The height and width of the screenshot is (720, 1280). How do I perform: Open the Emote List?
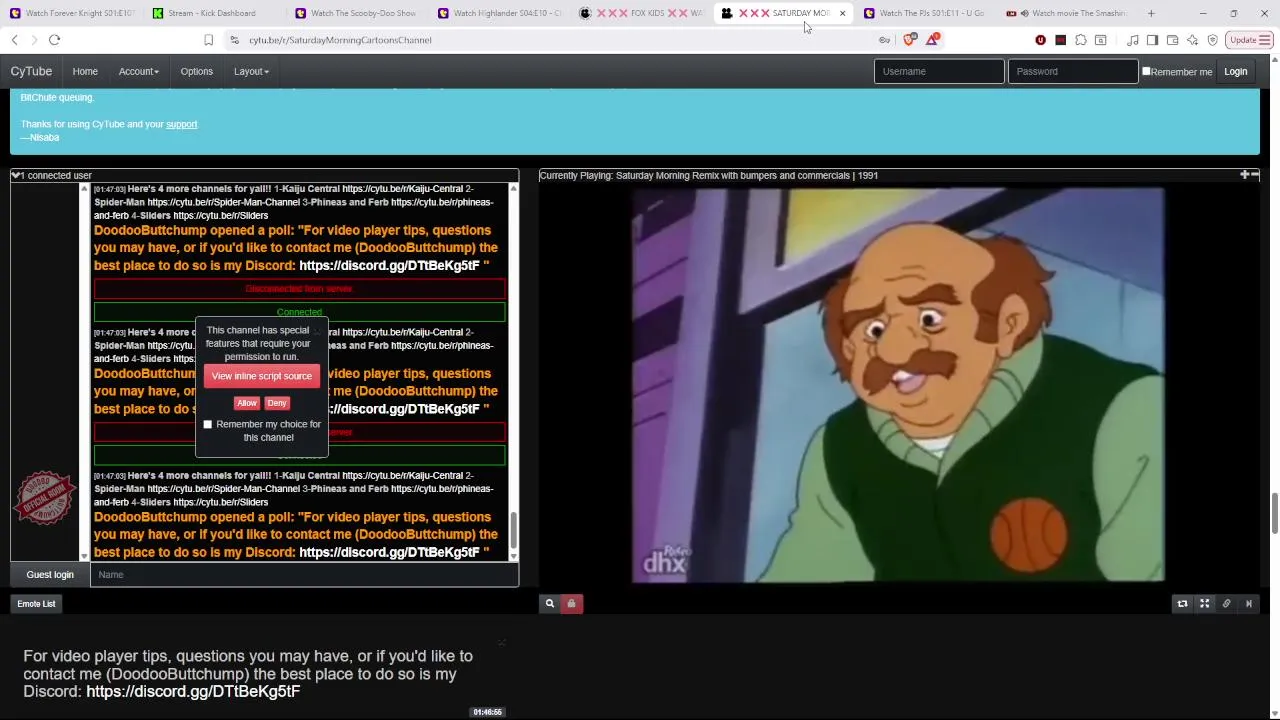coord(36,604)
